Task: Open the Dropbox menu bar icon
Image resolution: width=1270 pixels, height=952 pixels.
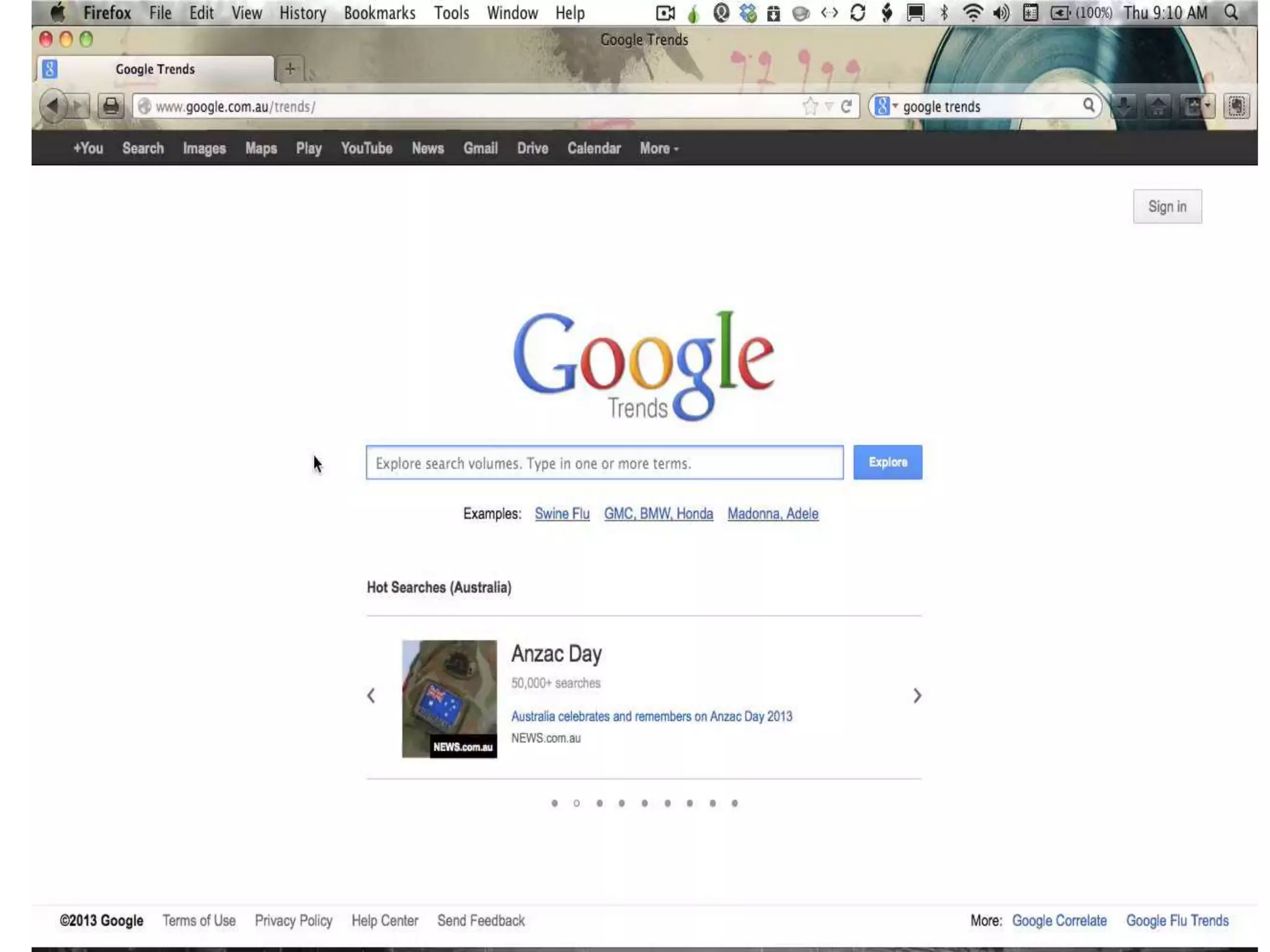Action: point(748,13)
